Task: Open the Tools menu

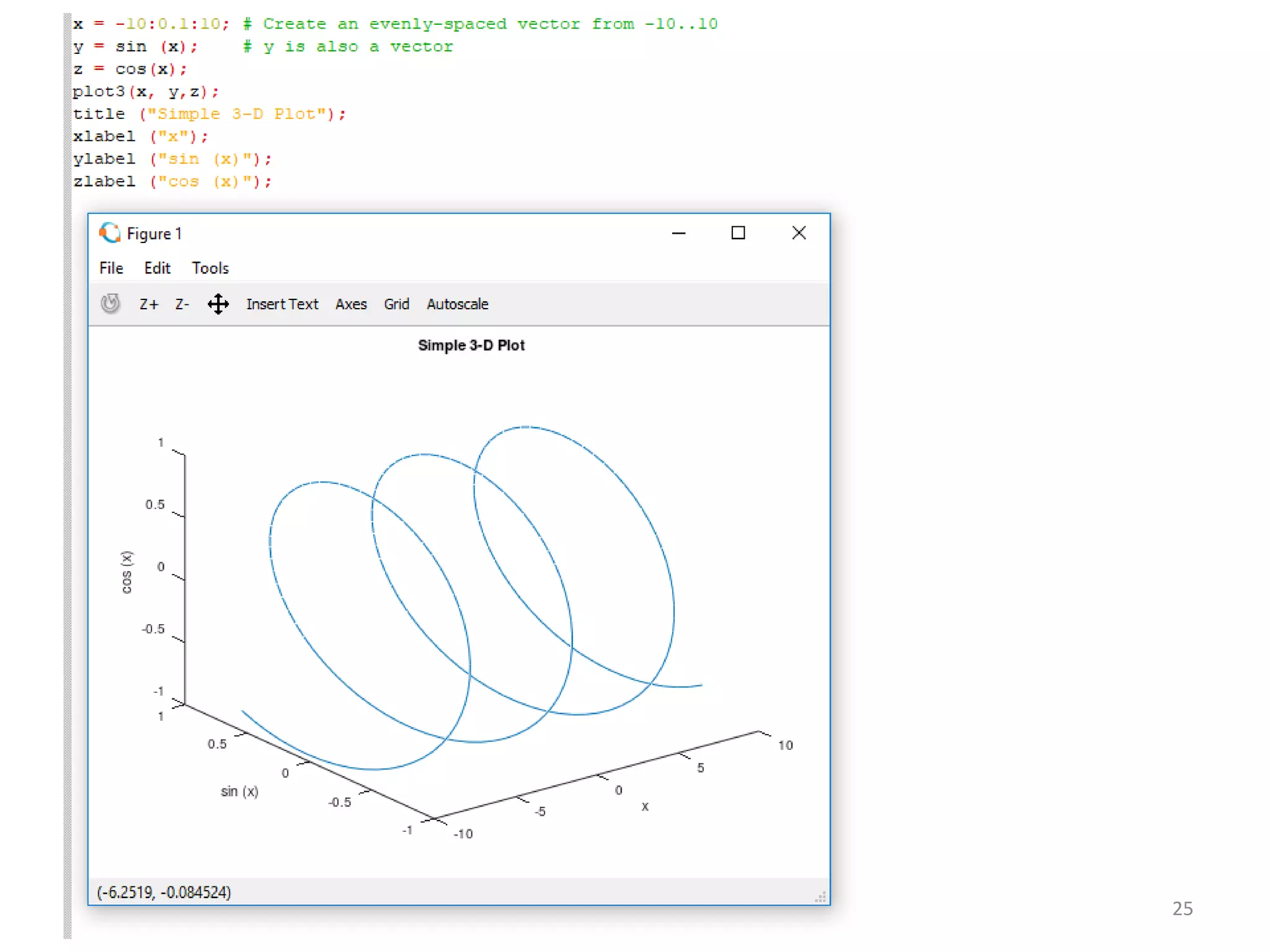Action: pyautogui.click(x=210, y=268)
